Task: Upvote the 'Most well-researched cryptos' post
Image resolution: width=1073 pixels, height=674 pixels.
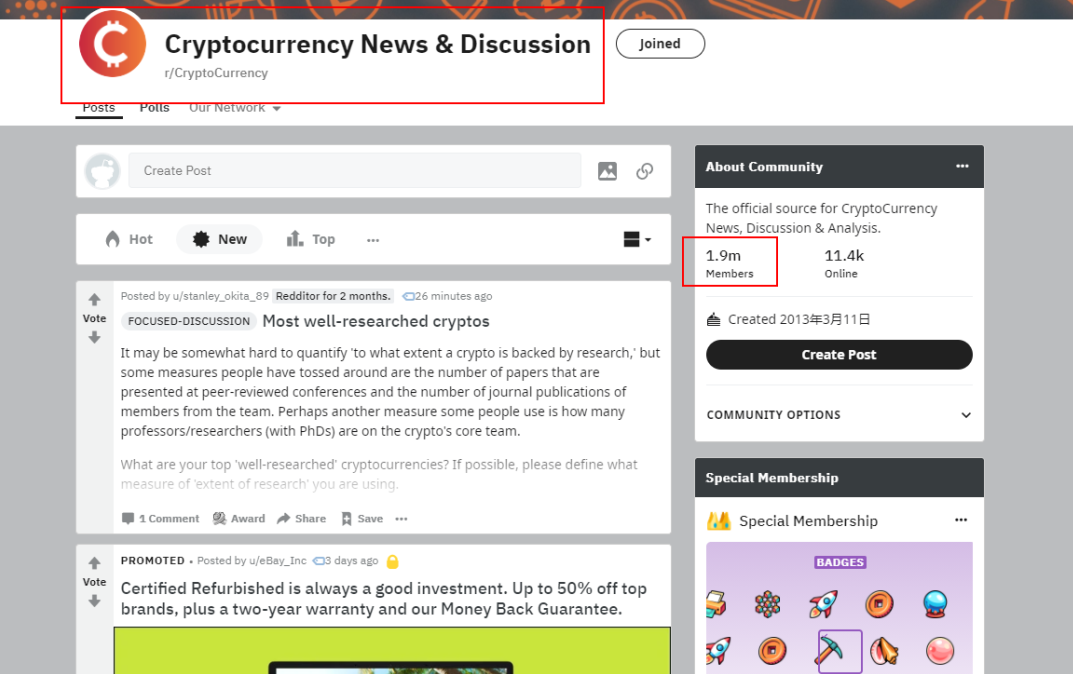Action: tap(94, 299)
